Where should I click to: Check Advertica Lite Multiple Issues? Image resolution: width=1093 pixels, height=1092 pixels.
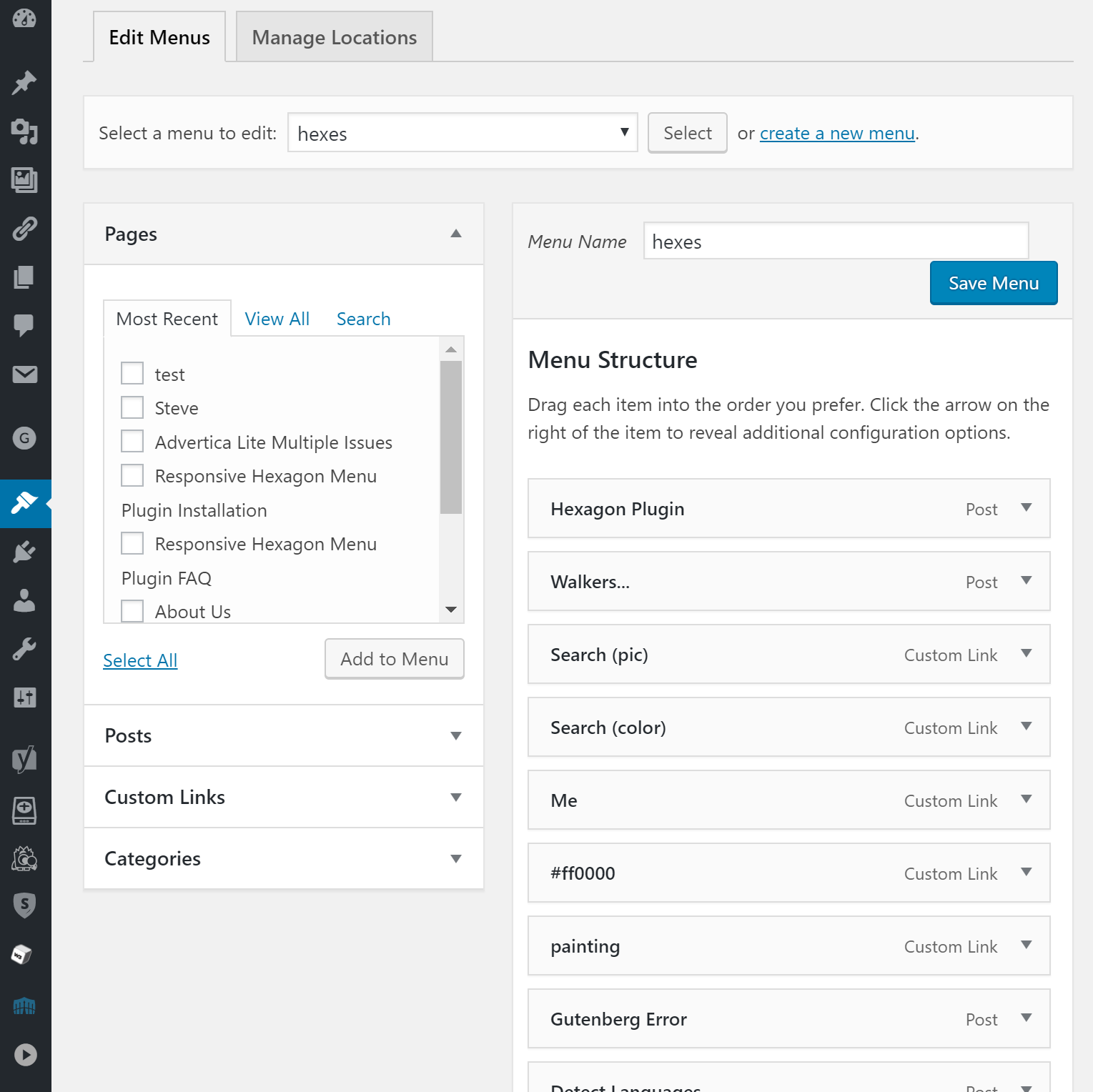[x=132, y=441]
